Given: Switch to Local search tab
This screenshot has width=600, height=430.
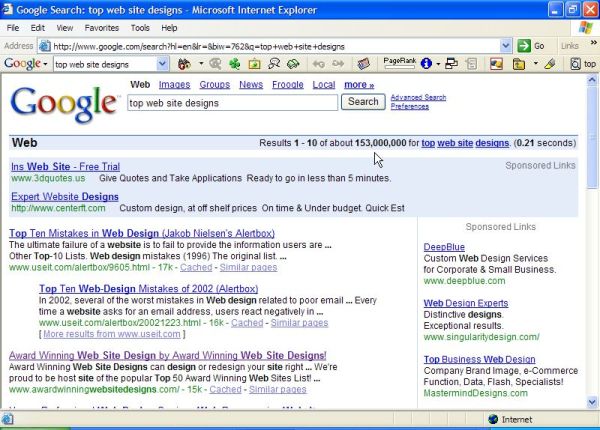Looking at the screenshot, I should (324, 85).
